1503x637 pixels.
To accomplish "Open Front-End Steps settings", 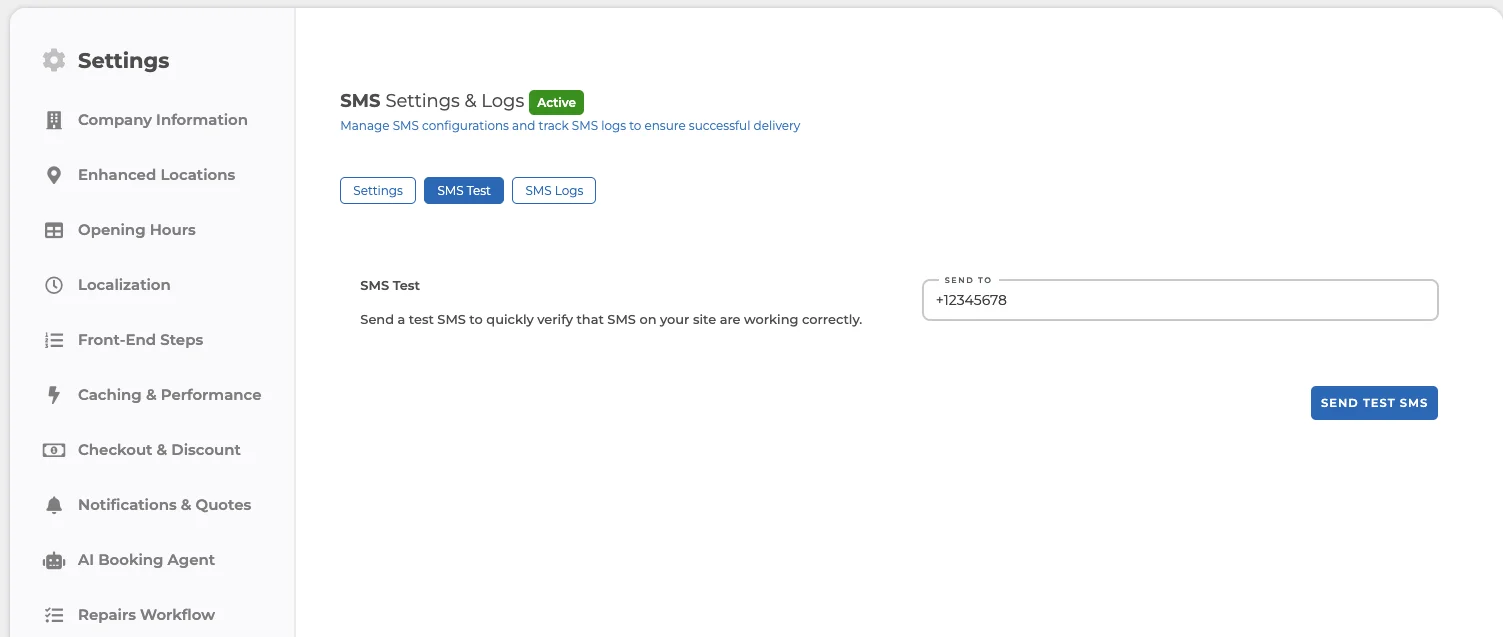I will (141, 340).
